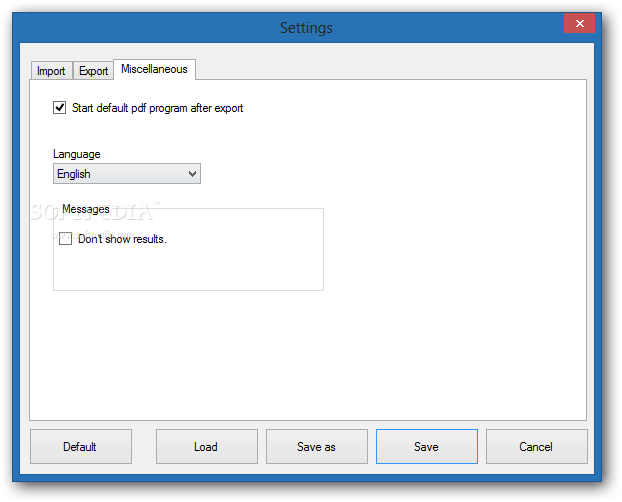Open the Language dropdown showing English
Screen dimensions: 622x502
tap(127, 173)
